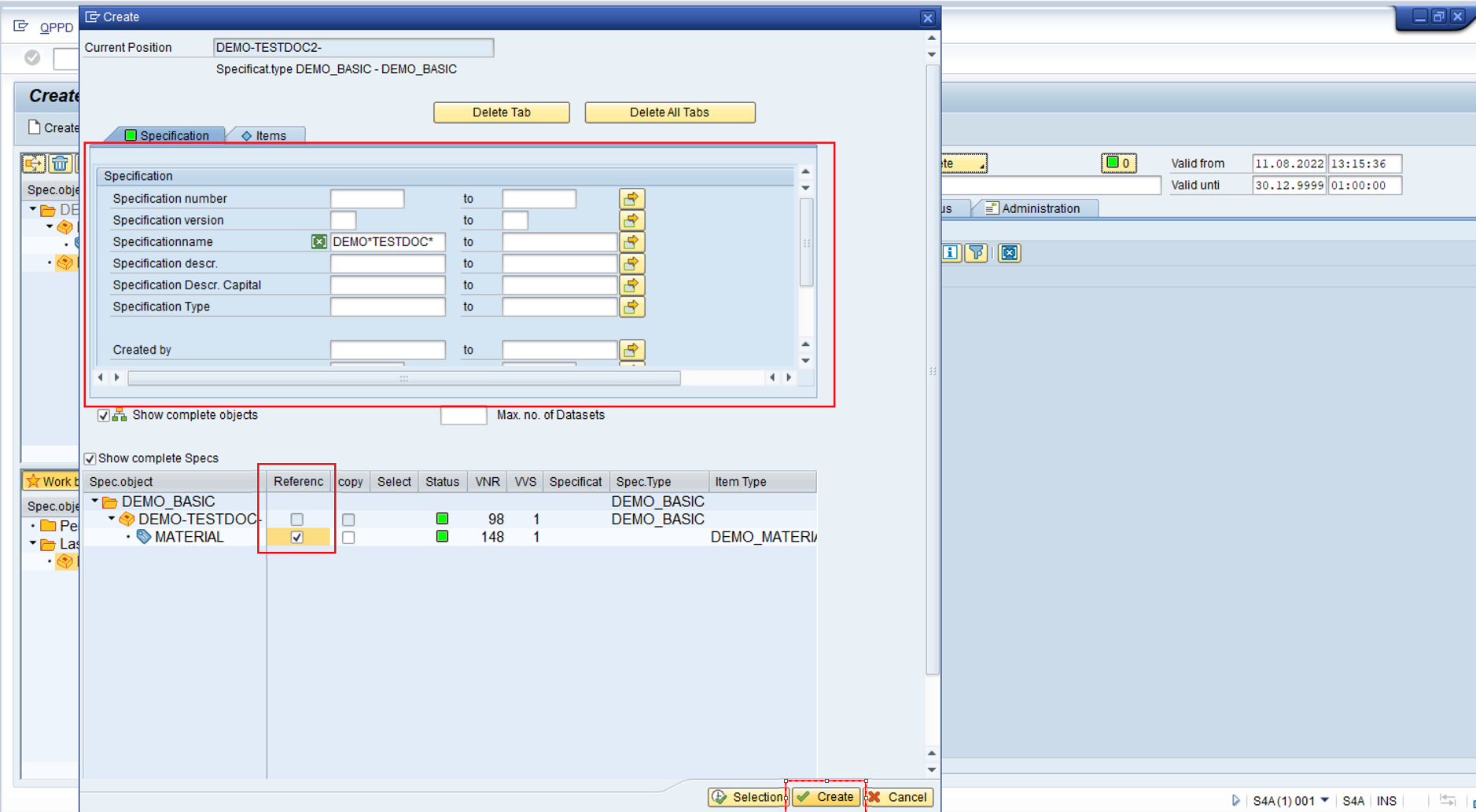This screenshot has height=812, width=1476.
Task: Collapse the DEMO_BASIC folder node
Action: (x=95, y=502)
